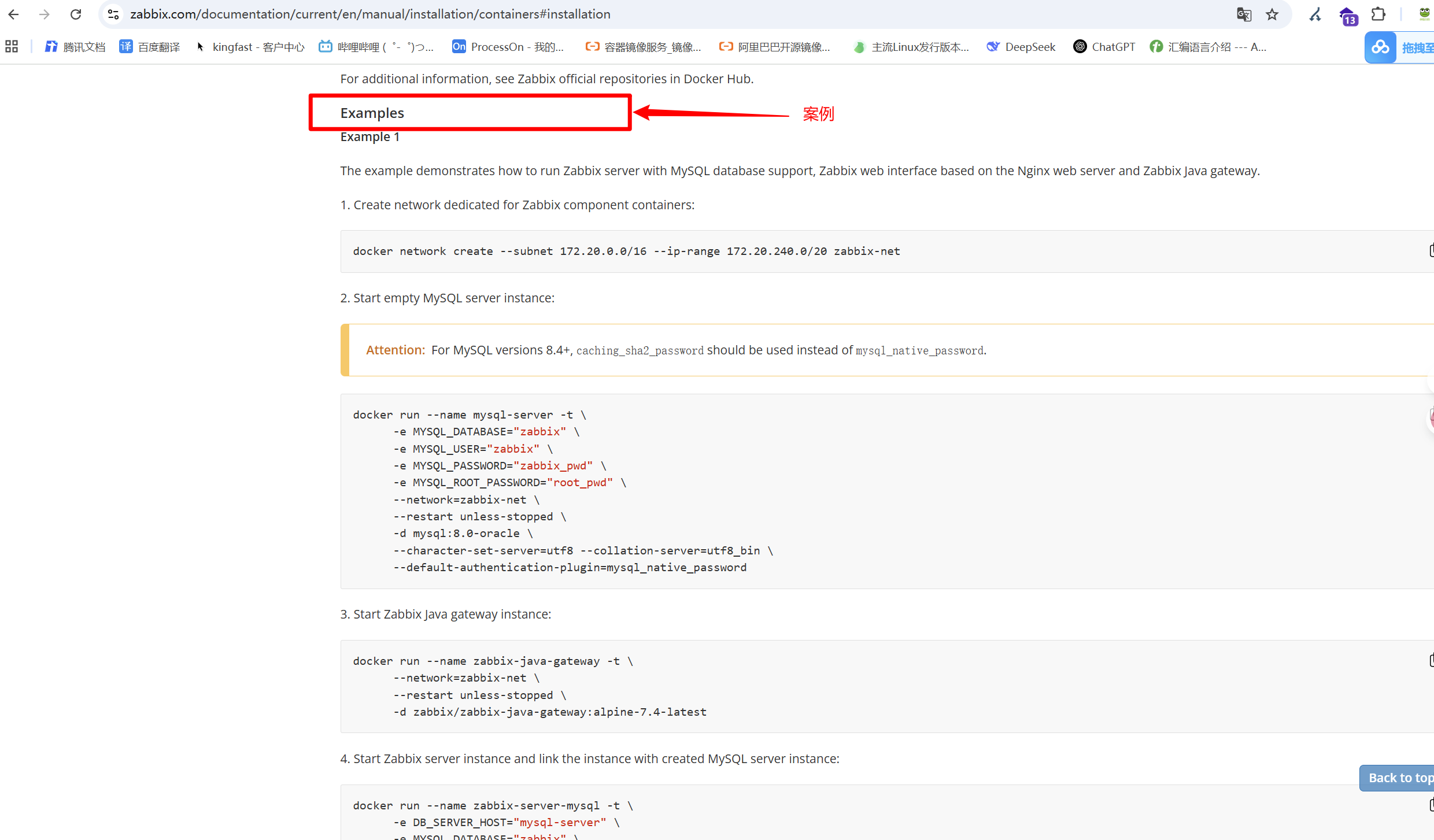This screenshot has height=840, width=1434.
Task: Click the Examples heading
Action: tap(372, 113)
